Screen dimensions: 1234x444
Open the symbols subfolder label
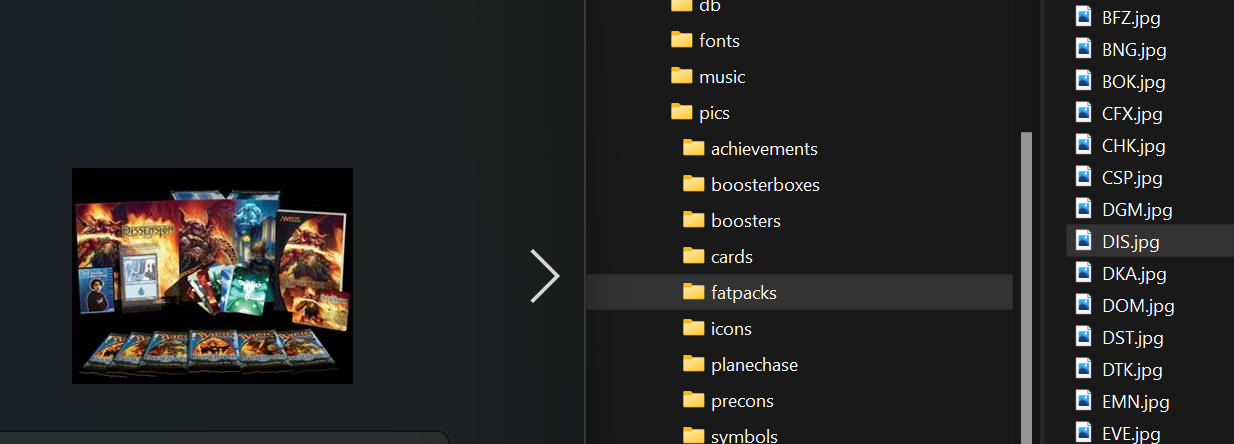click(x=744, y=436)
